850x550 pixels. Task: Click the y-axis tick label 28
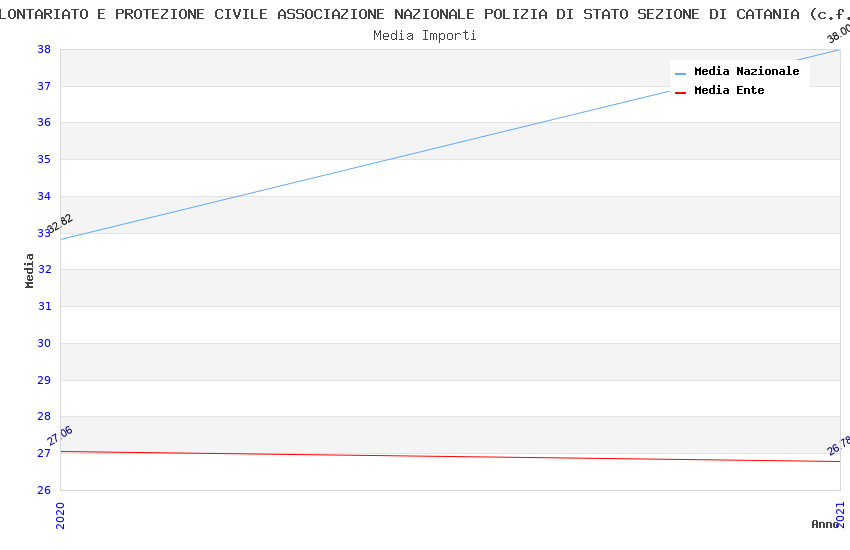point(44,416)
